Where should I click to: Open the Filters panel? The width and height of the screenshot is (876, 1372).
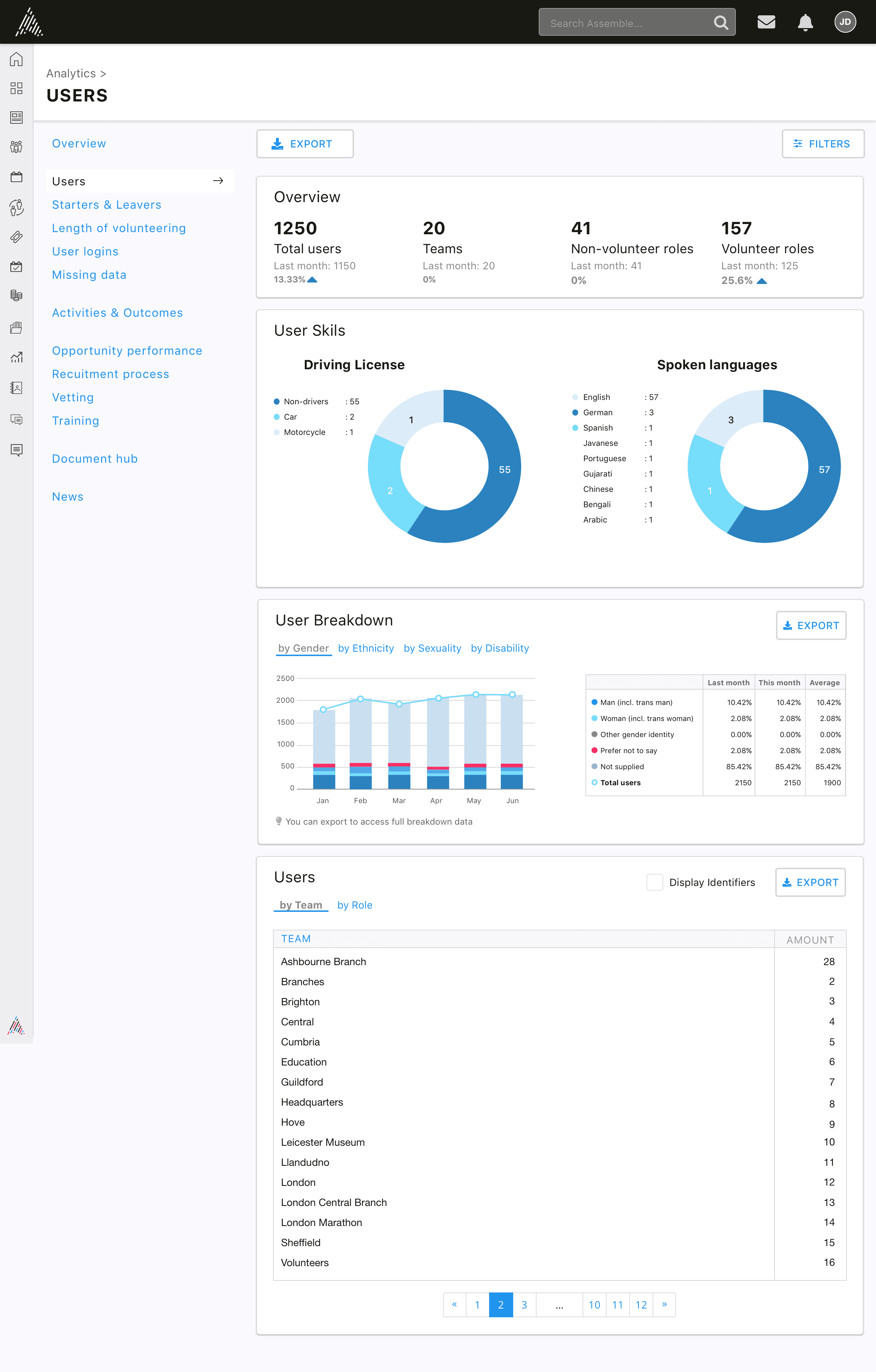pyautogui.click(x=822, y=144)
